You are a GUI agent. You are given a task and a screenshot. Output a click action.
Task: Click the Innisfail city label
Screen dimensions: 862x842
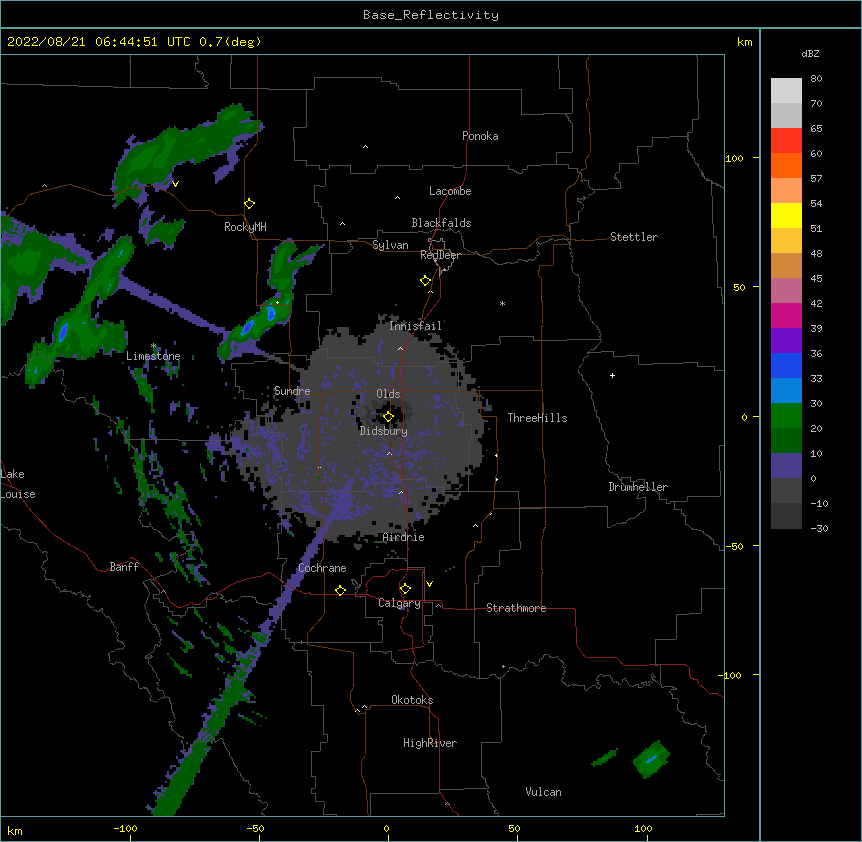pos(415,326)
